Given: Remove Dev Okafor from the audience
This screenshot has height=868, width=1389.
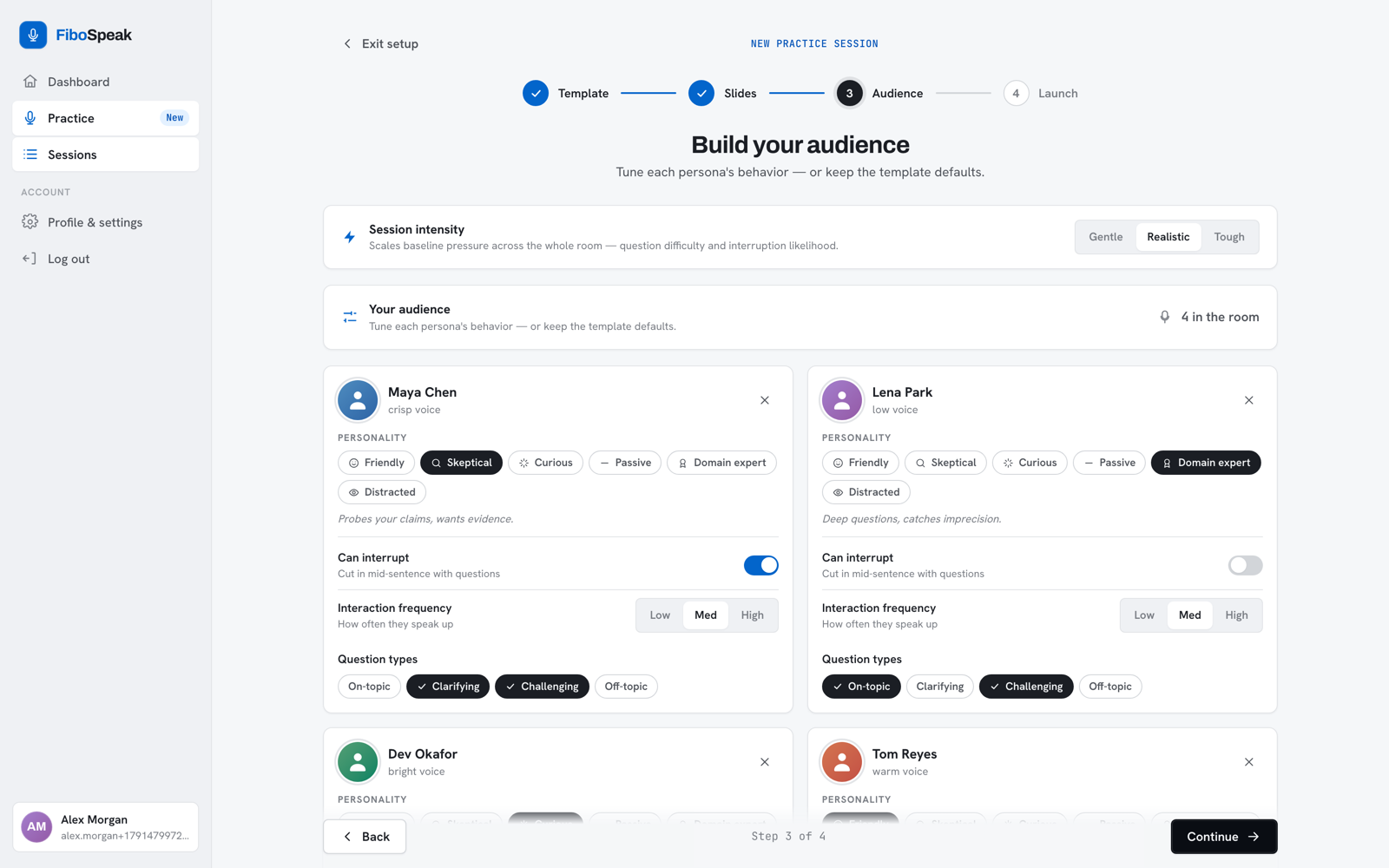Looking at the screenshot, I should tap(765, 762).
